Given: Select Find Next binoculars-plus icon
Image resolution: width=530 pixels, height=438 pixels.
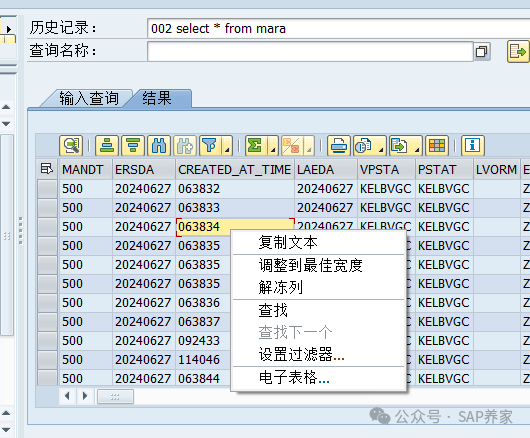Looking at the screenshot, I should 185,146.
